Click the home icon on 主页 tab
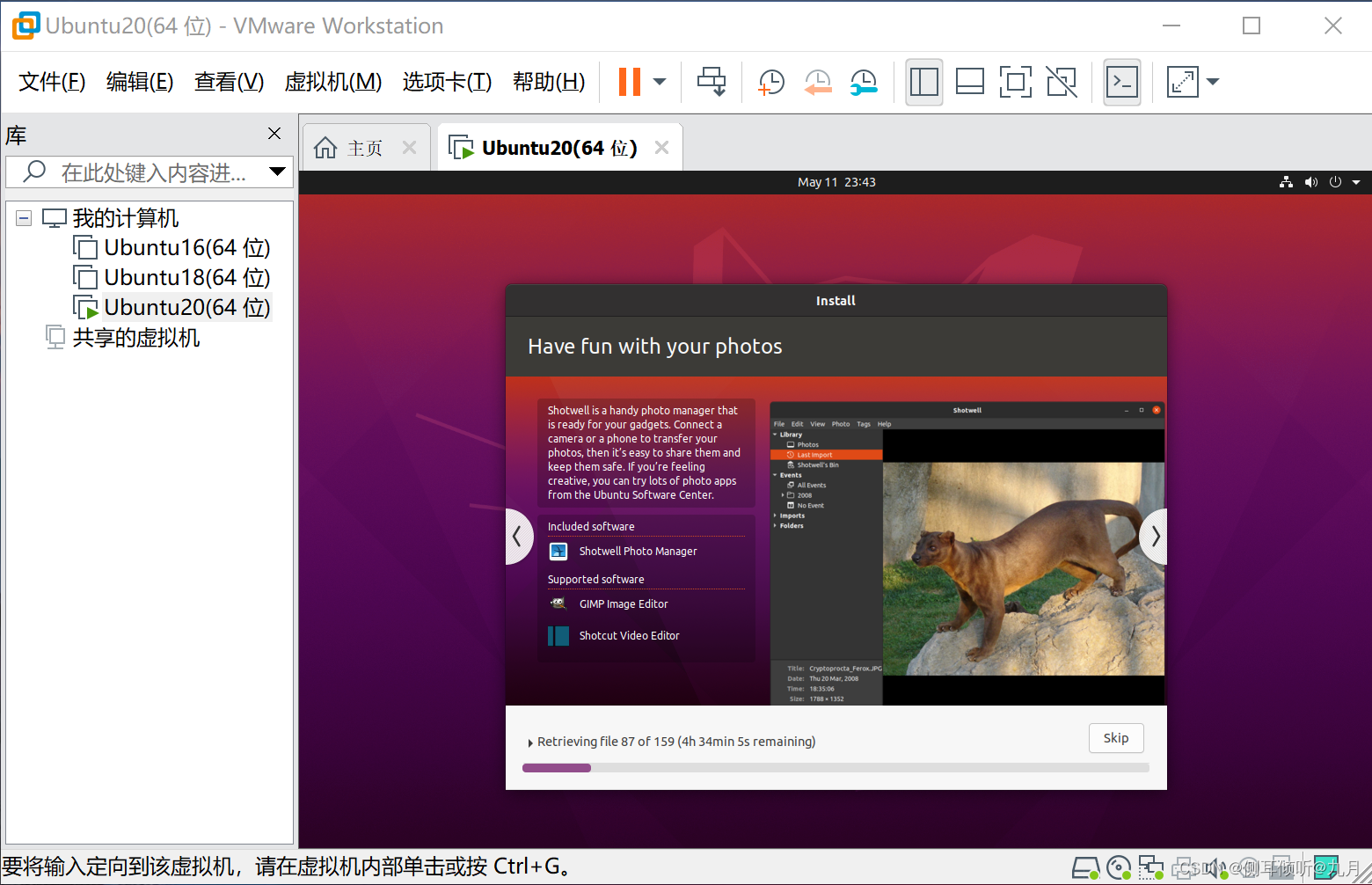This screenshot has width=1372, height=885. click(325, 148)
